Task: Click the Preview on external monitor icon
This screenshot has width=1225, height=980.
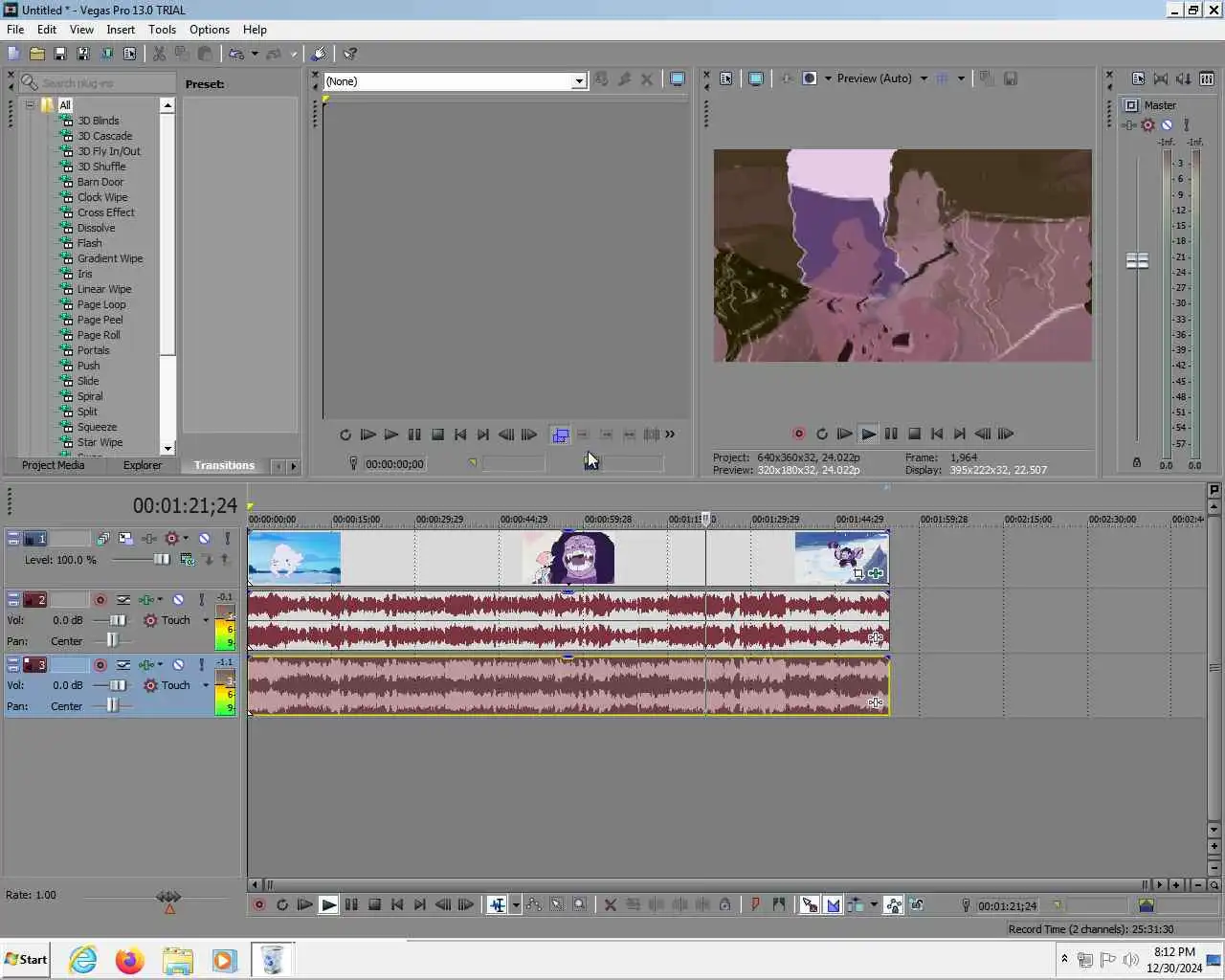Action: coord(756,78)
